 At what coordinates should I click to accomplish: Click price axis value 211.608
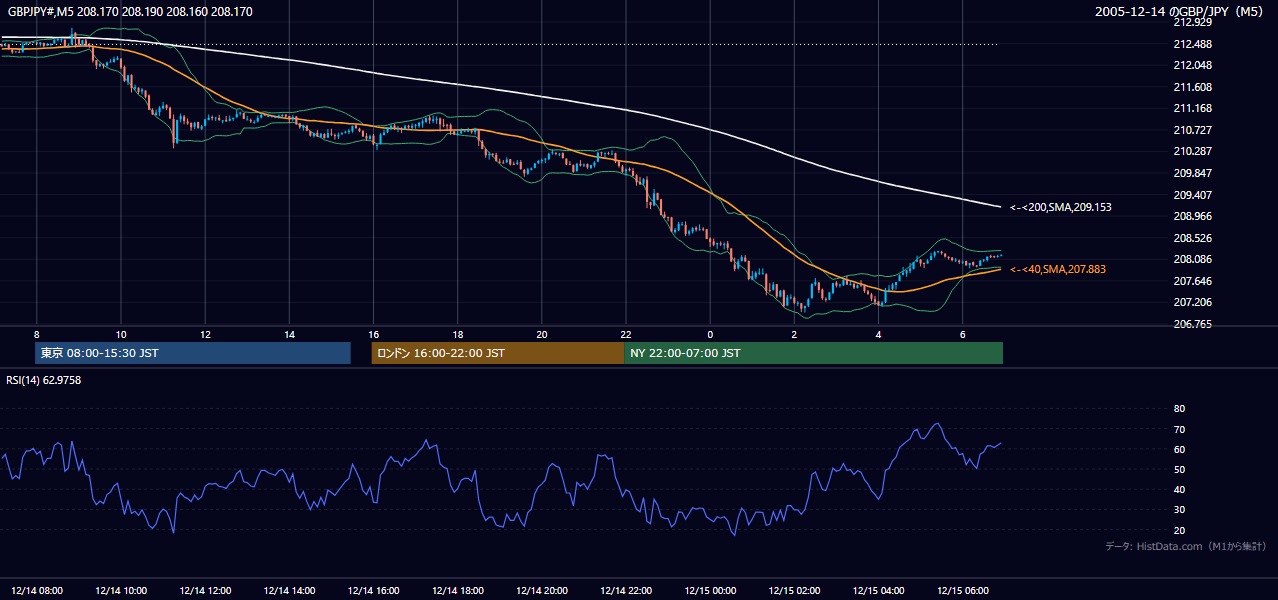pyautogui.click(x=1192, y=87)
